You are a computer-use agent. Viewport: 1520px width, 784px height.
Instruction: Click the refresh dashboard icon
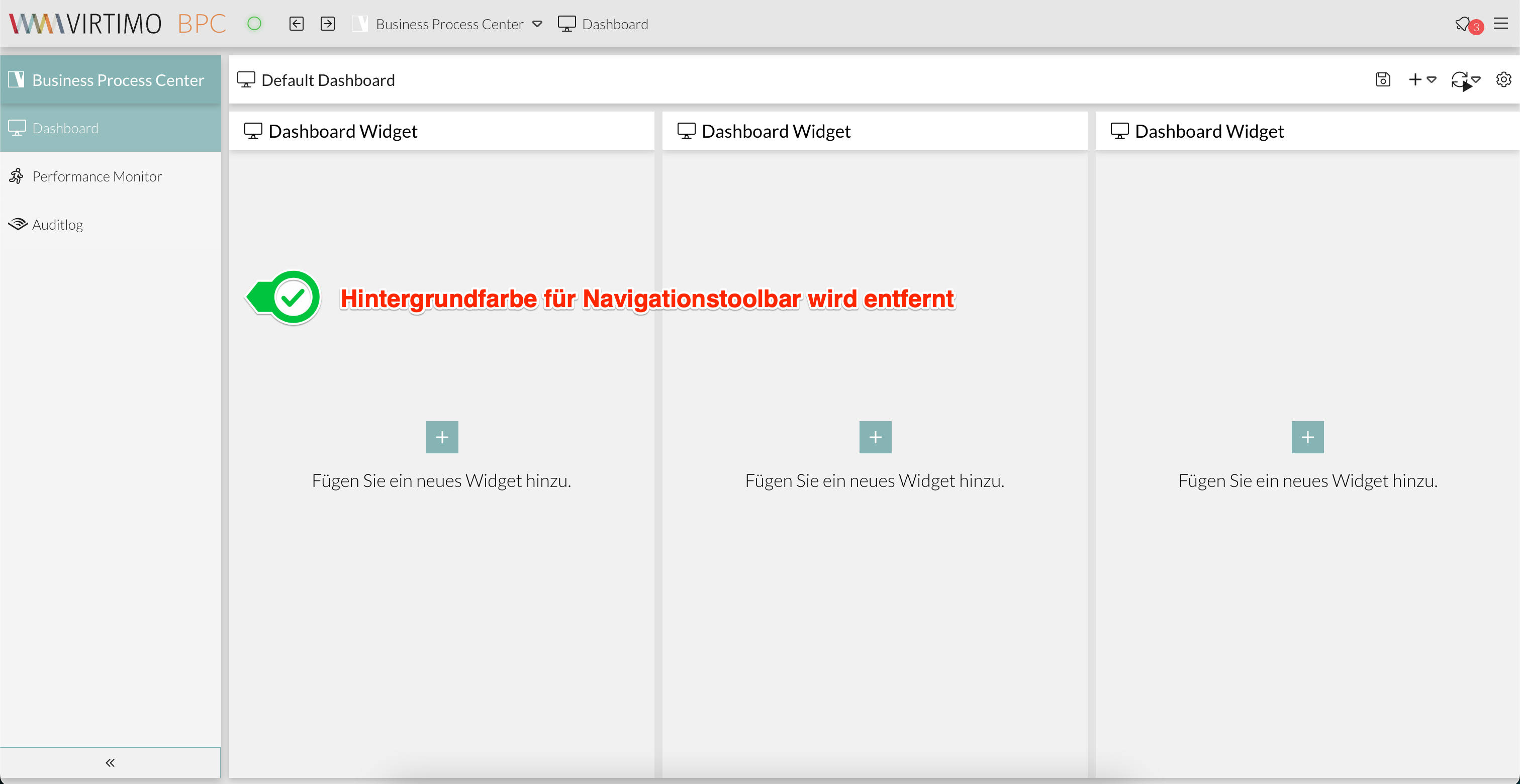(x=1459, y=79)
